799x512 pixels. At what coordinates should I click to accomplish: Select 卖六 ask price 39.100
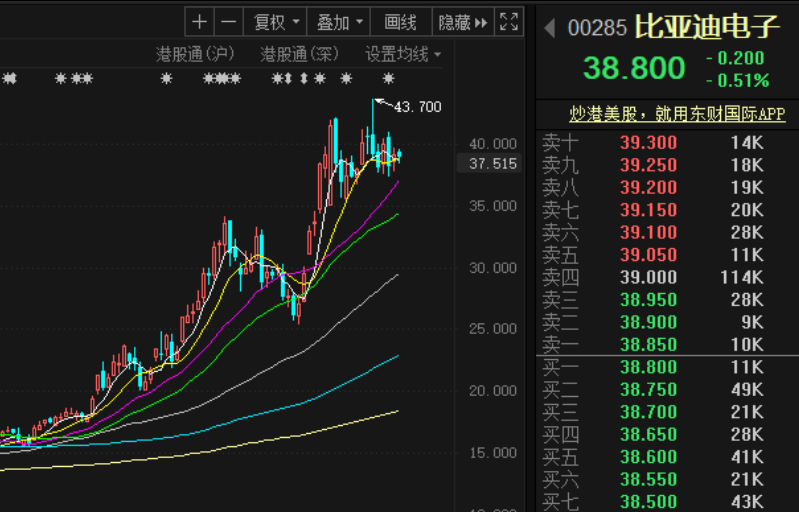click(x=648, y=232)
